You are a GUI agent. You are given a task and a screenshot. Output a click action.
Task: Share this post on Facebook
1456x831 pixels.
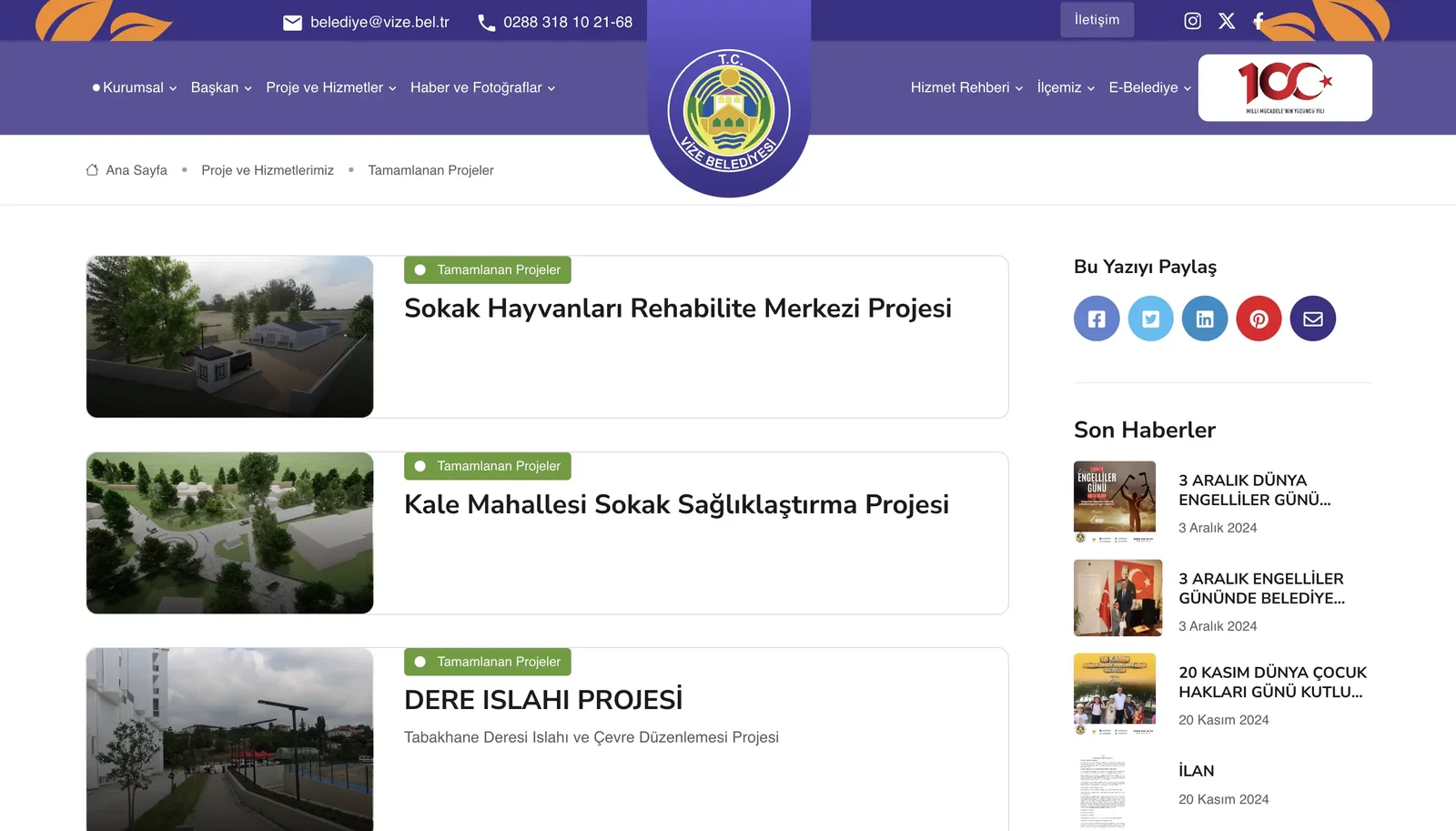[1097, 319]
